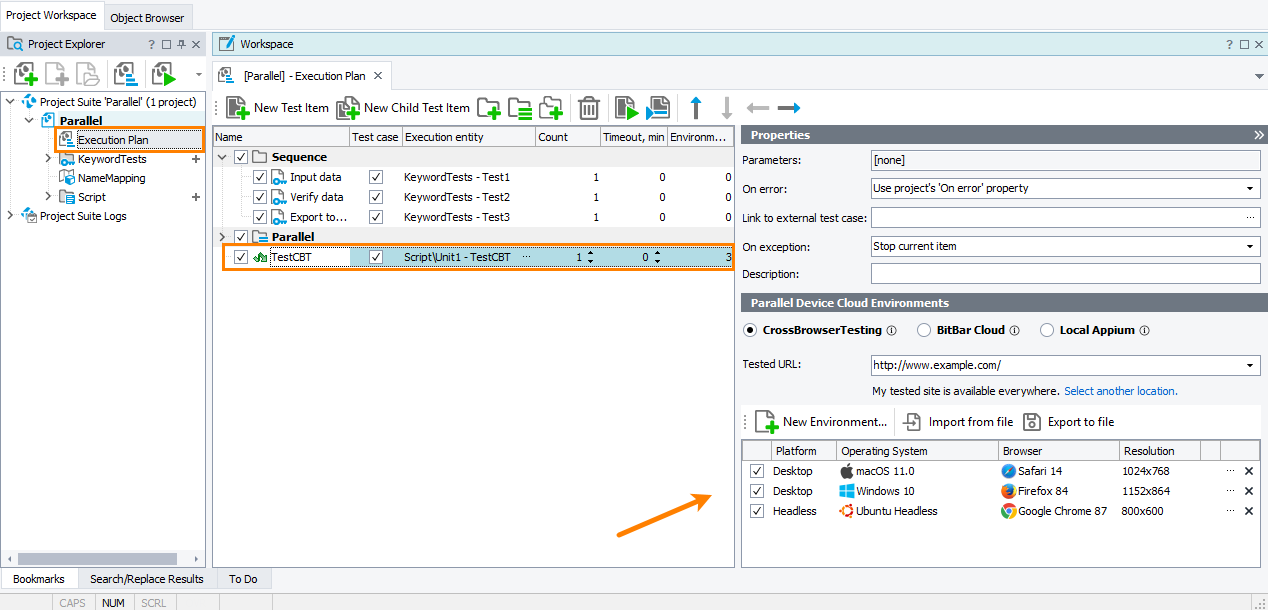Toggle the Input data item checkbox
The height and width of the screenshot is (610, 1268).
coord(260,177)
